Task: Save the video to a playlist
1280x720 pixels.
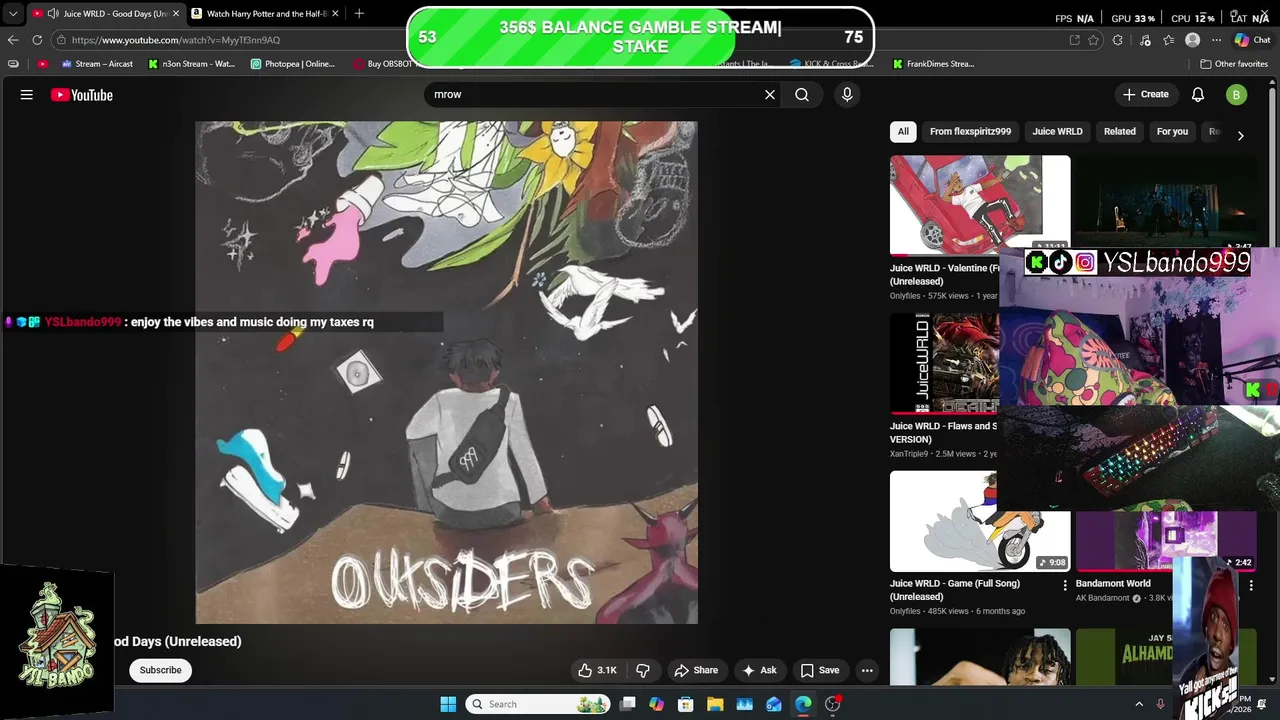Action: (x=819, y=670)
